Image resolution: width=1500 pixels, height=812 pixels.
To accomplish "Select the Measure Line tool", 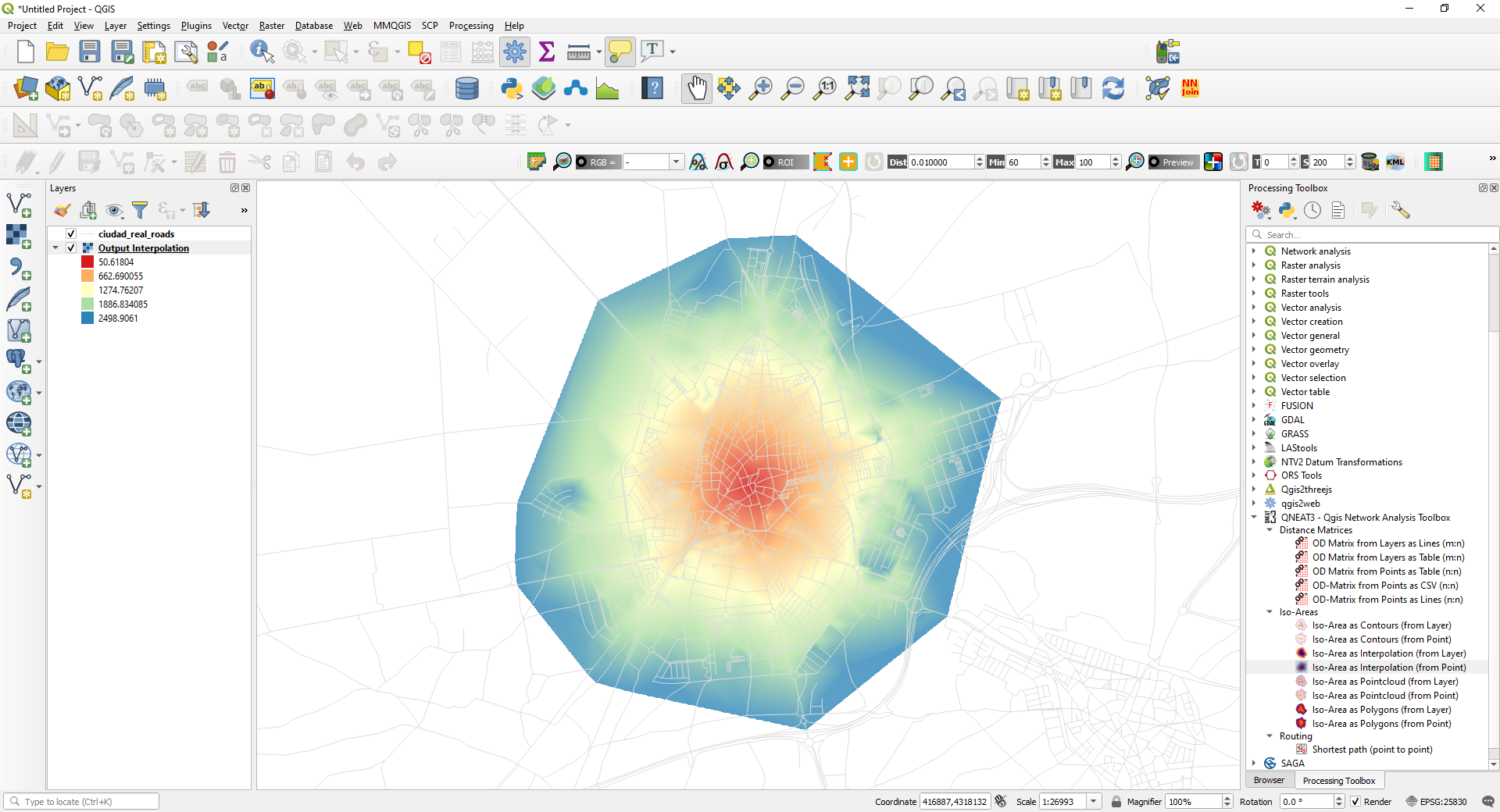I will 579,51.
